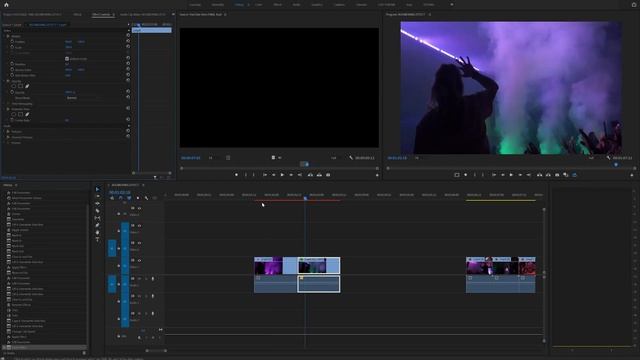Select the Pen tool in the tools panel
The height and width of the screenshot is (360, 640).
click(97, 225)
